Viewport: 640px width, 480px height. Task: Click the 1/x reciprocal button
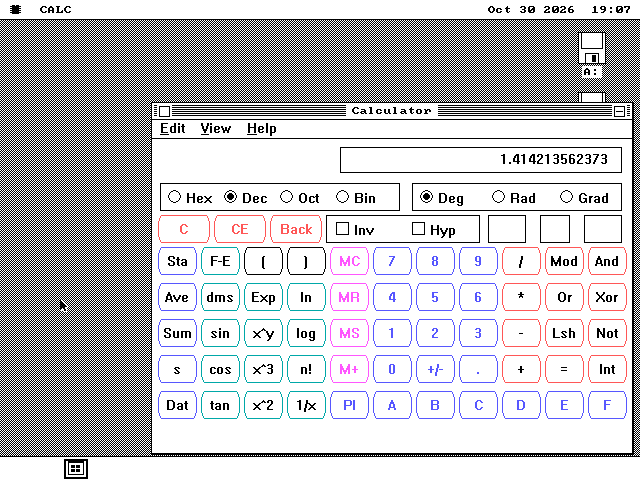[306, 405]
